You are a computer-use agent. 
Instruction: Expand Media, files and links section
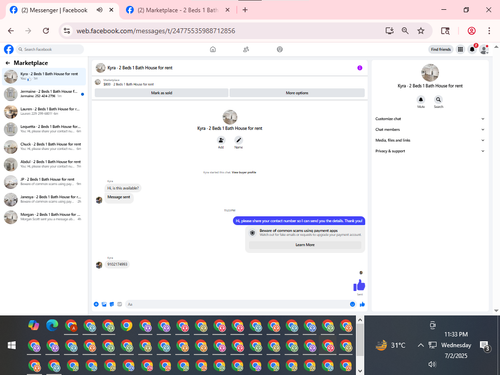tap(430, 140)
